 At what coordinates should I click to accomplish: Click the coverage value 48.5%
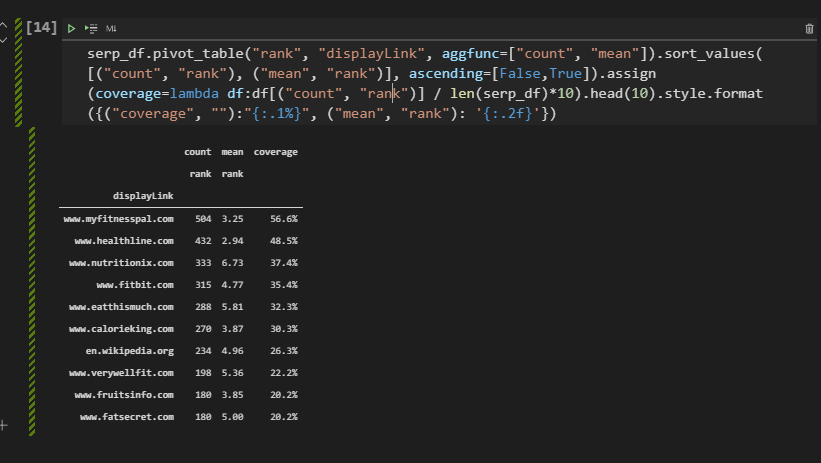coord(284,241)
